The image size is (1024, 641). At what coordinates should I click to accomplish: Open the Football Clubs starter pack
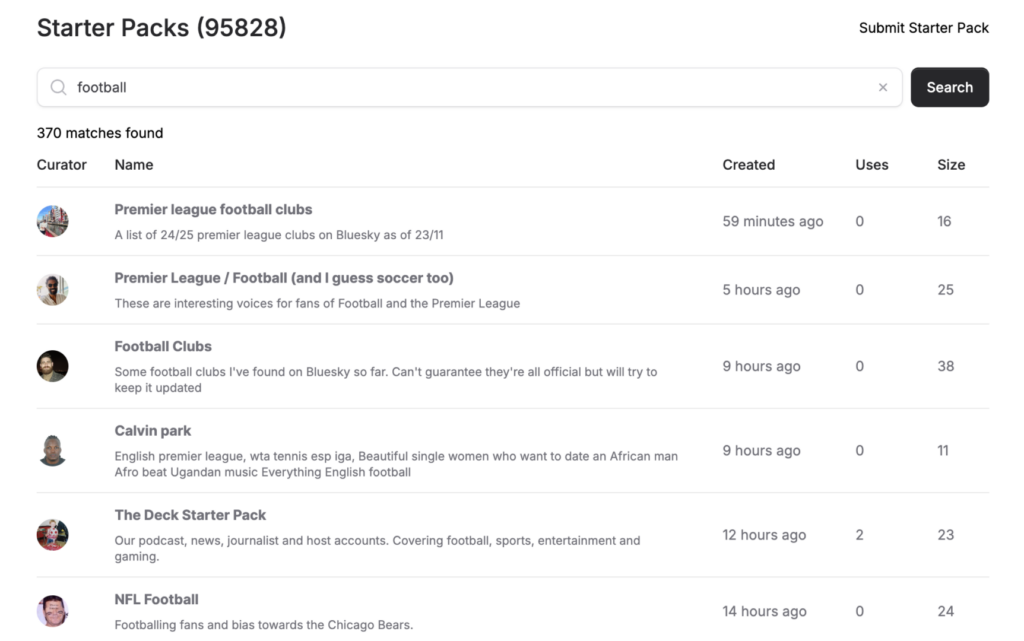click(x=163, y=346)
